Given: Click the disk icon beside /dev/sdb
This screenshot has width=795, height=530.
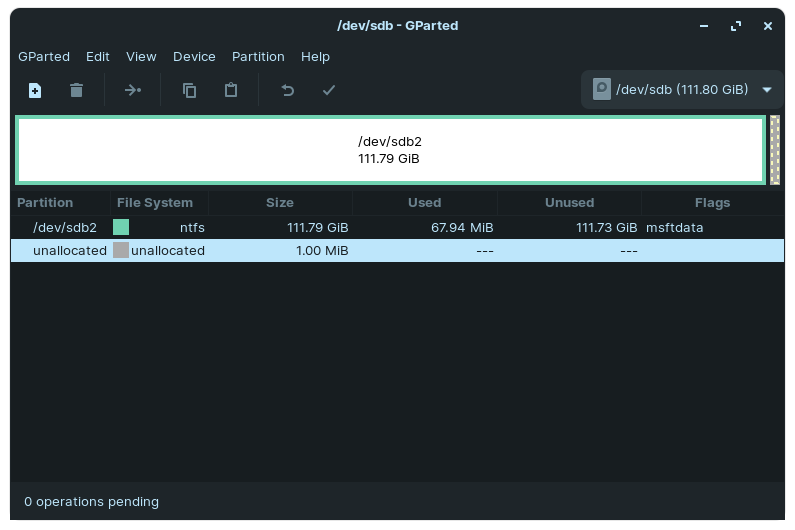Looking at the screenshot, I should coord(602,89).
